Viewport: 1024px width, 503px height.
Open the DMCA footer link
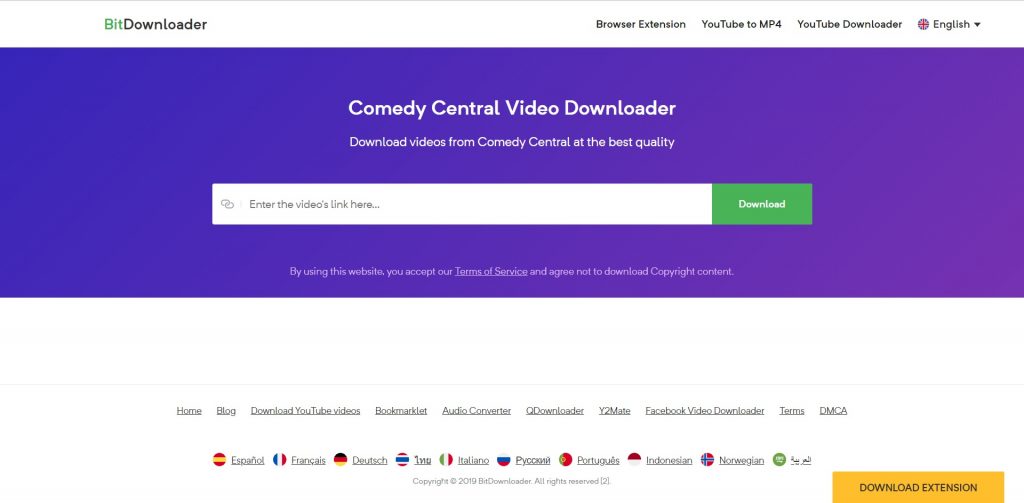(x=833, y=411)
